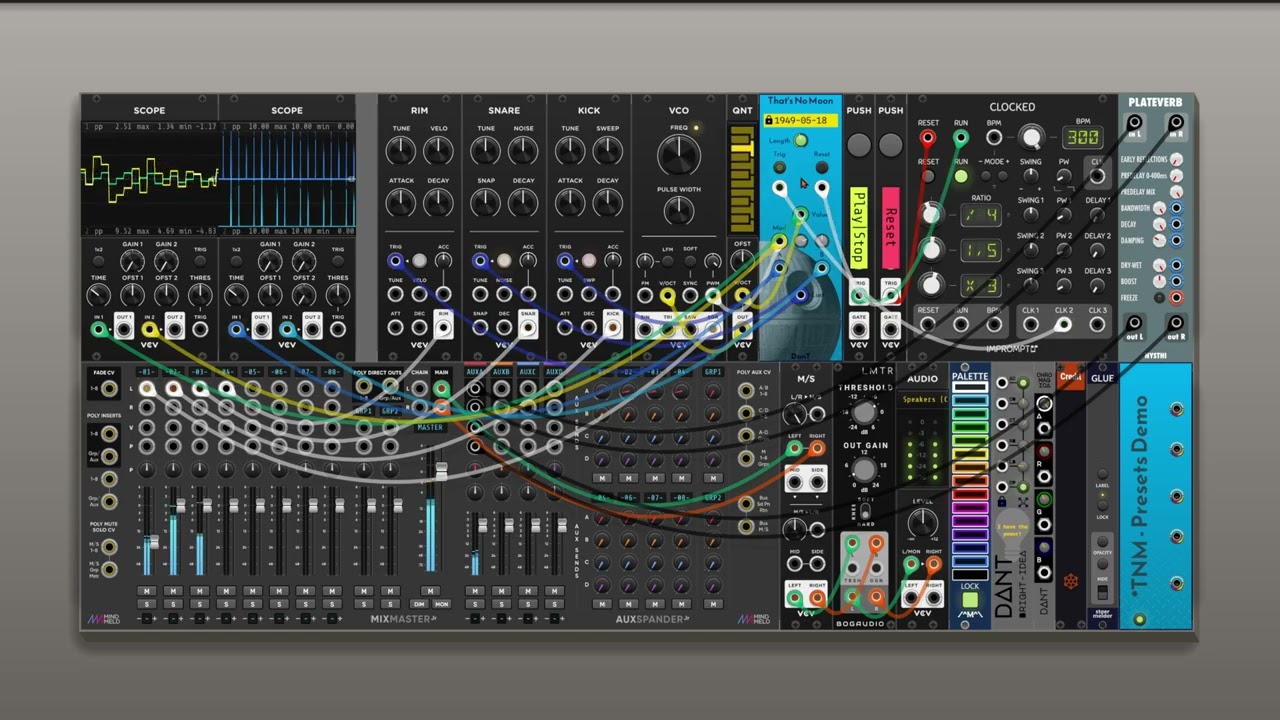Click the KICK module SWEEP knob

point(607,150)
